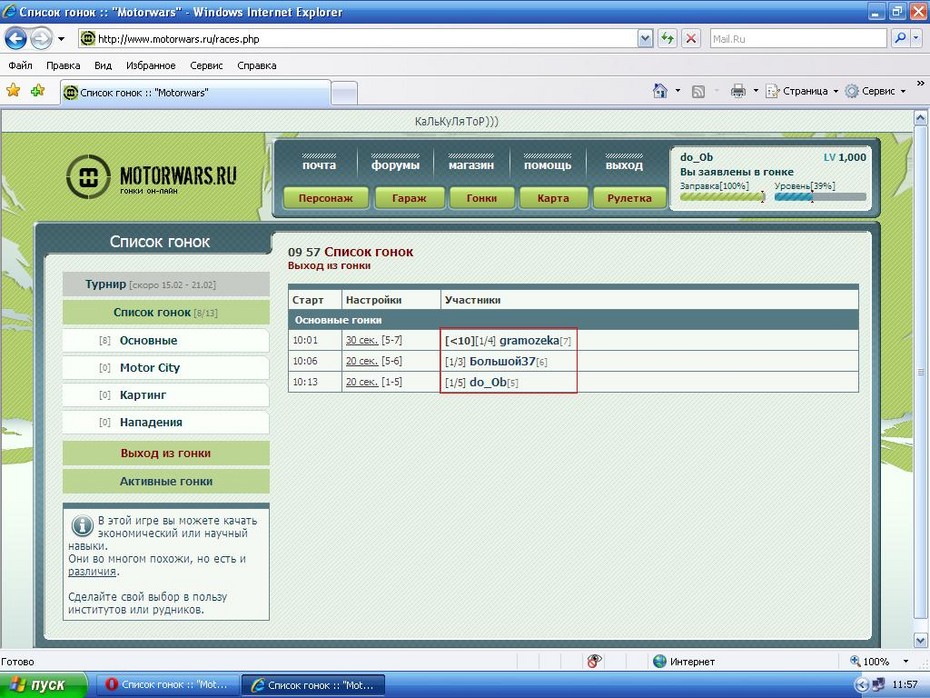930x698 pixels.
Task: Click the address bar with motorwars.ru URL
Action: [x=358, y=39]
